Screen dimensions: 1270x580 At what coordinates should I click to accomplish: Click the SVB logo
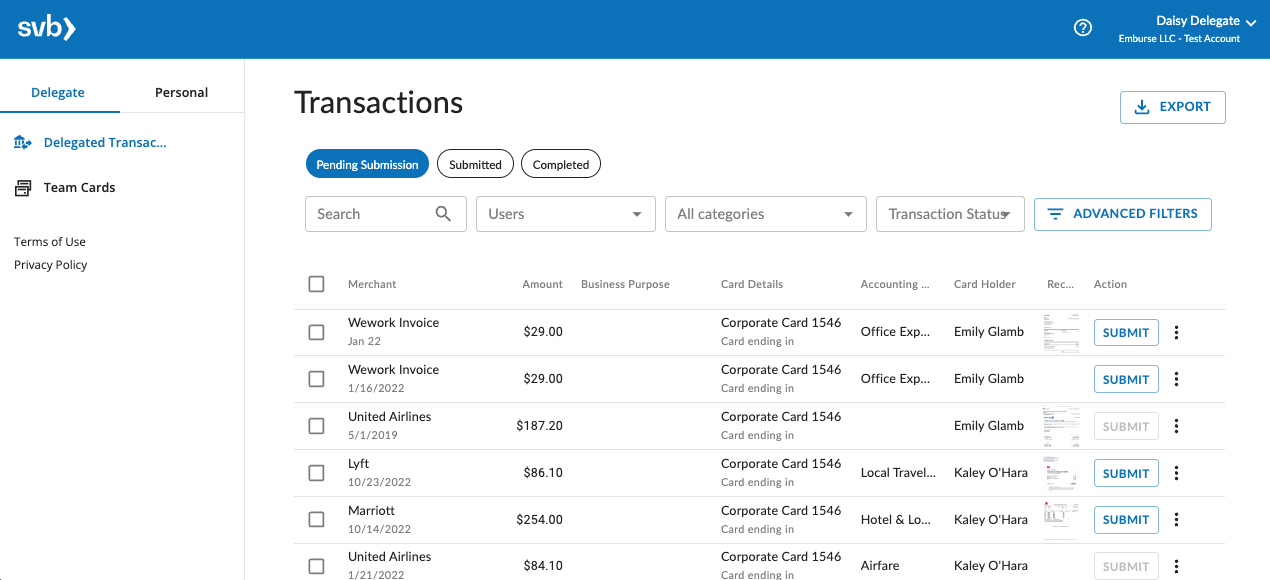[x=47, y=28]
